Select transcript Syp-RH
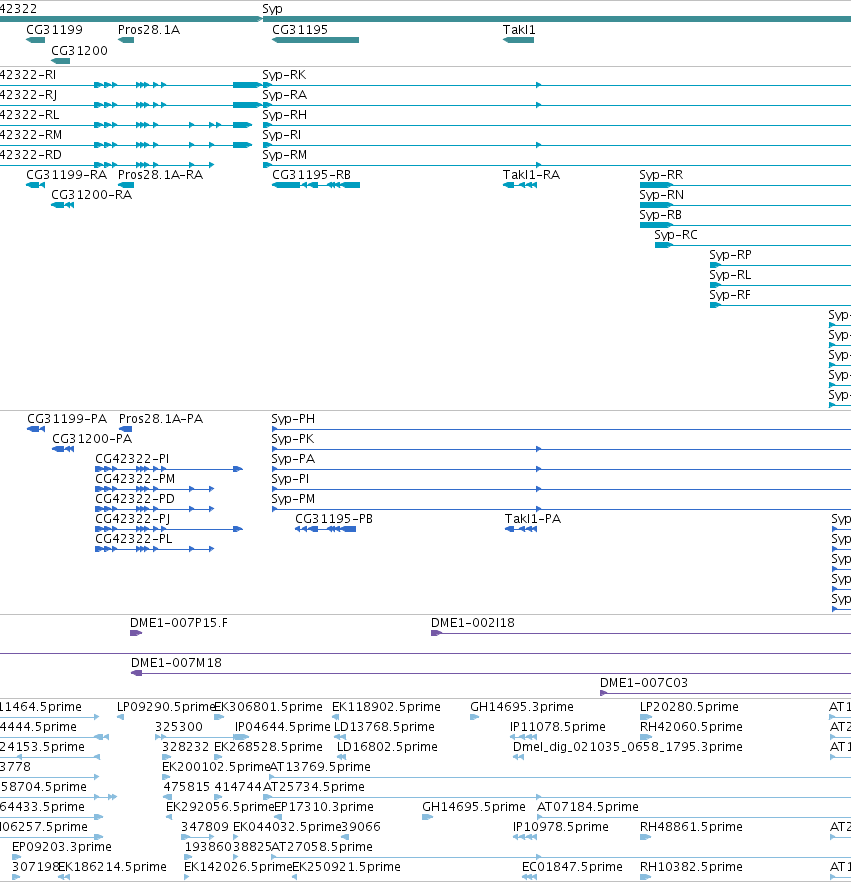 point(284,115)
